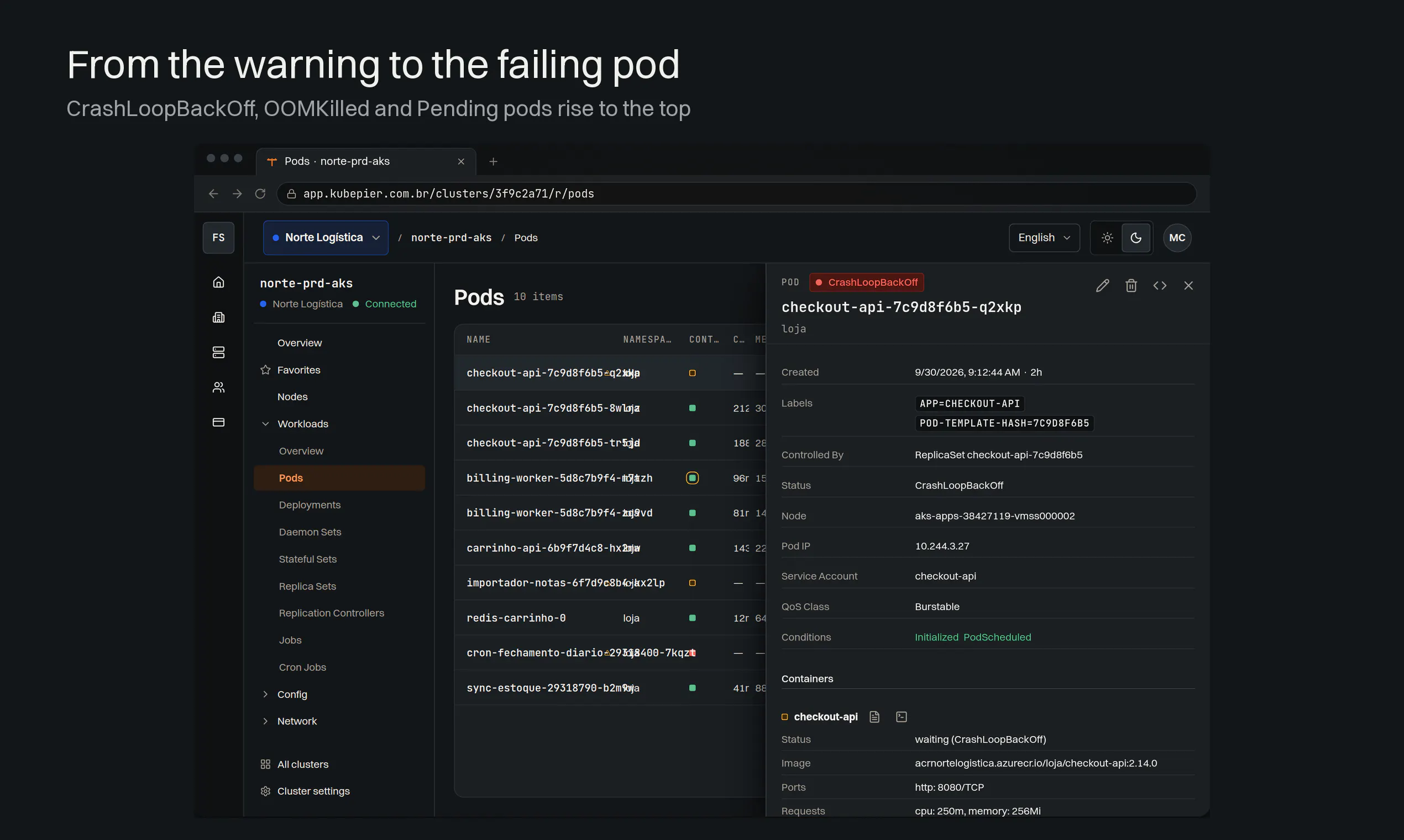Open the organization building icon in rail
The width and height of the screenshot is (1404, 840).
(218, 317)
